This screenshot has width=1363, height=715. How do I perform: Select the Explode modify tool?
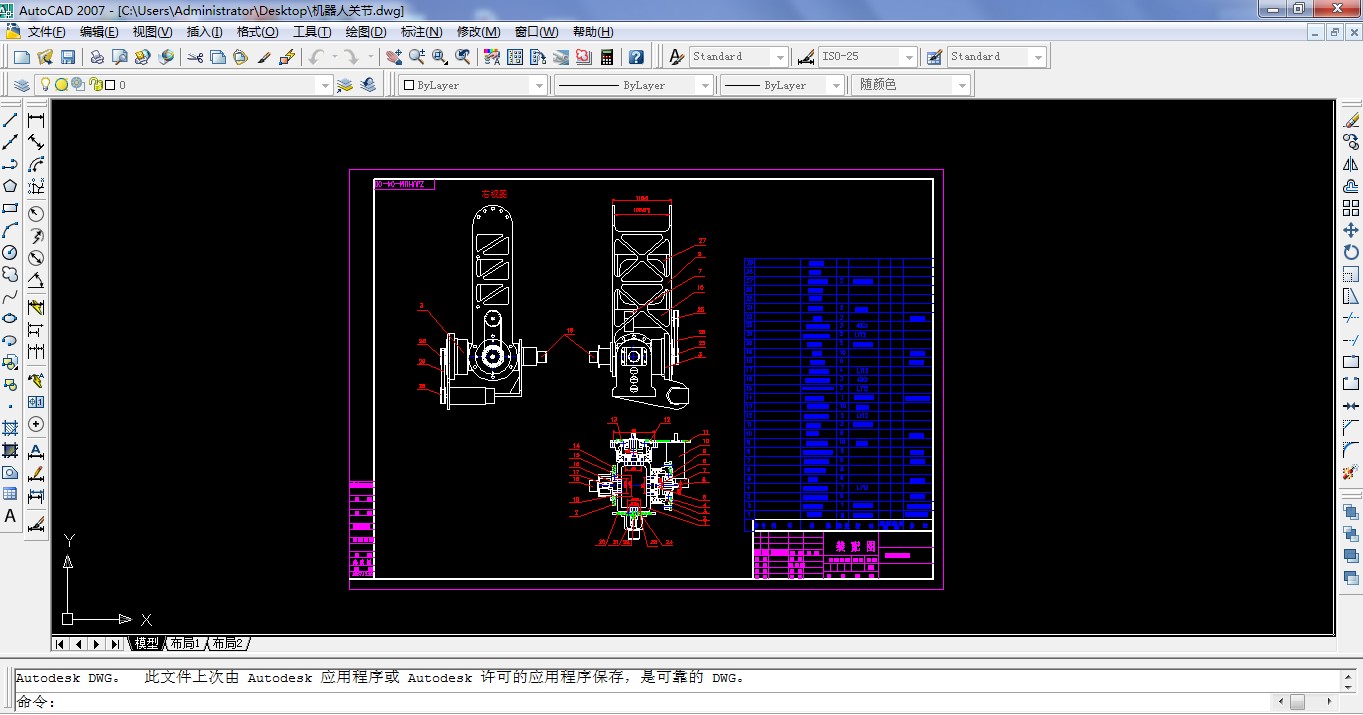pyautogui.click(x=1351, y=471)
